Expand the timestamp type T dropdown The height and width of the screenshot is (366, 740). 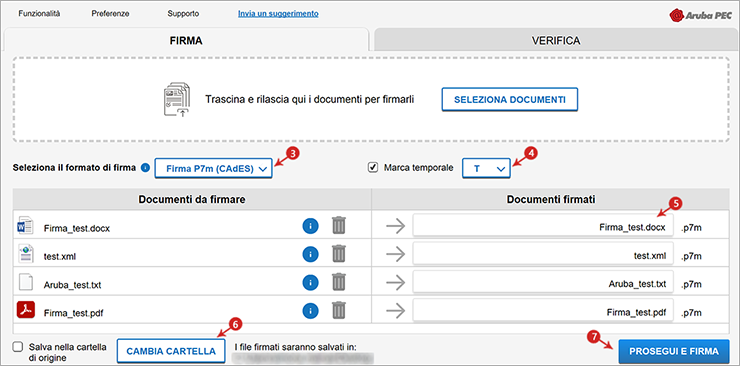tap(487, 168)
